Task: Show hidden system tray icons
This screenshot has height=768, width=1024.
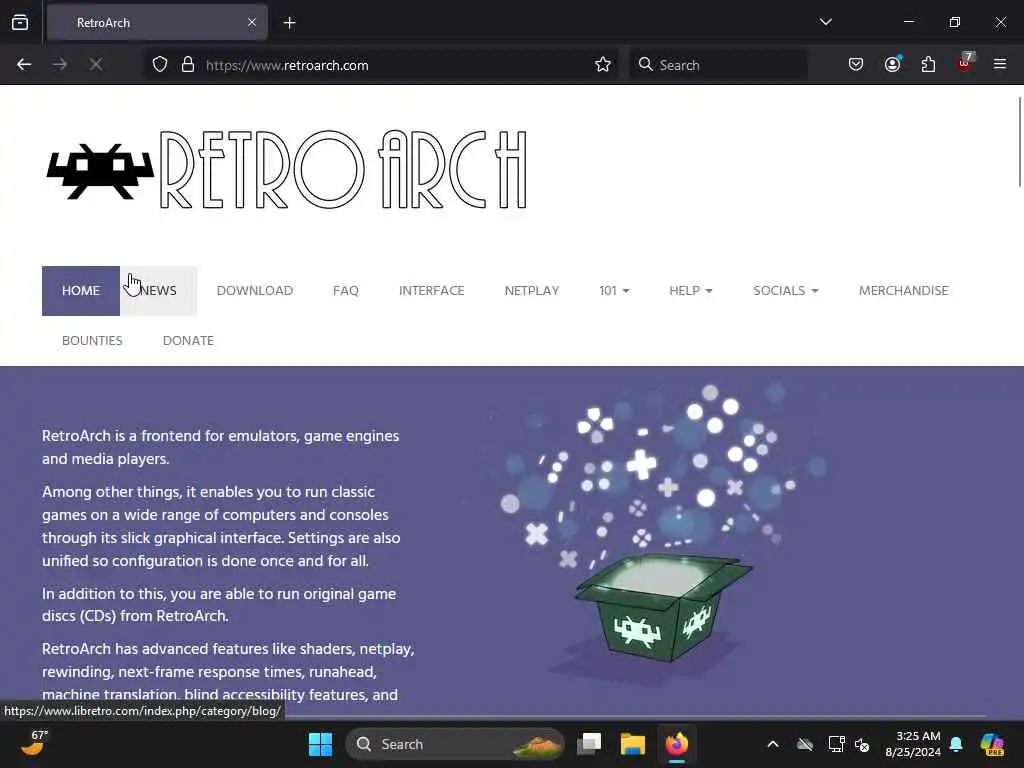Action: click(x=773, y=744)
